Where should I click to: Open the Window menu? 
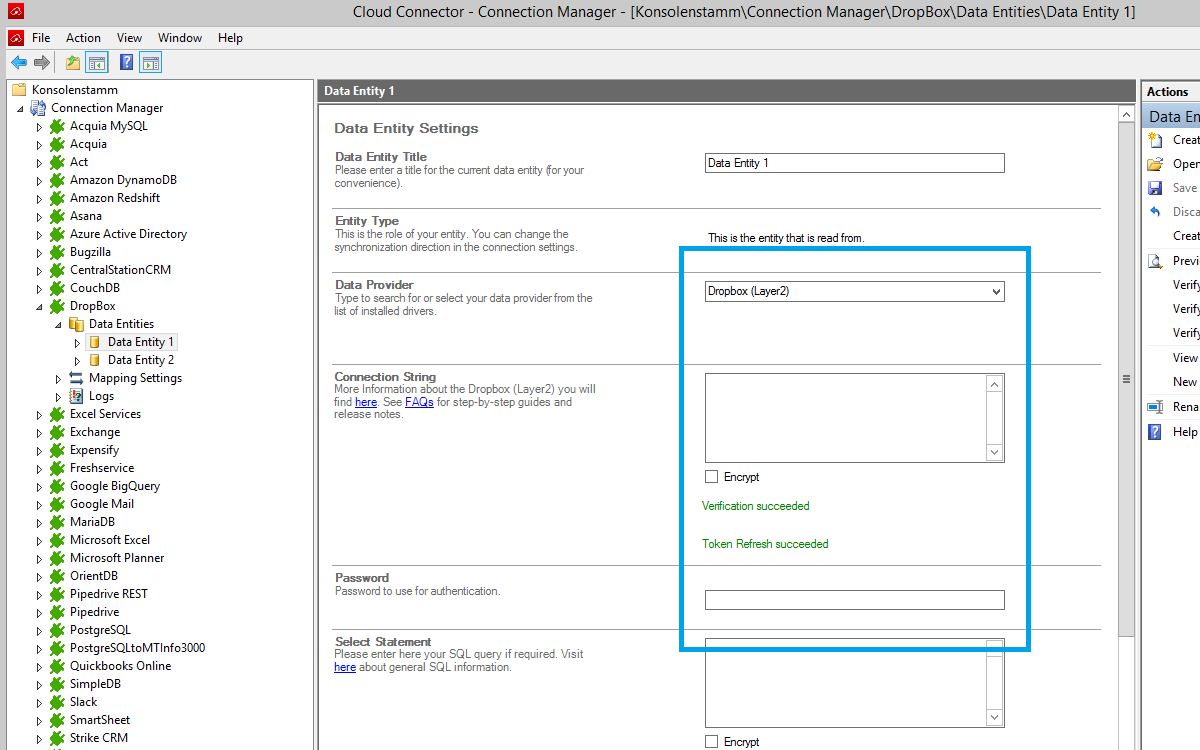(x=180, y=38)
